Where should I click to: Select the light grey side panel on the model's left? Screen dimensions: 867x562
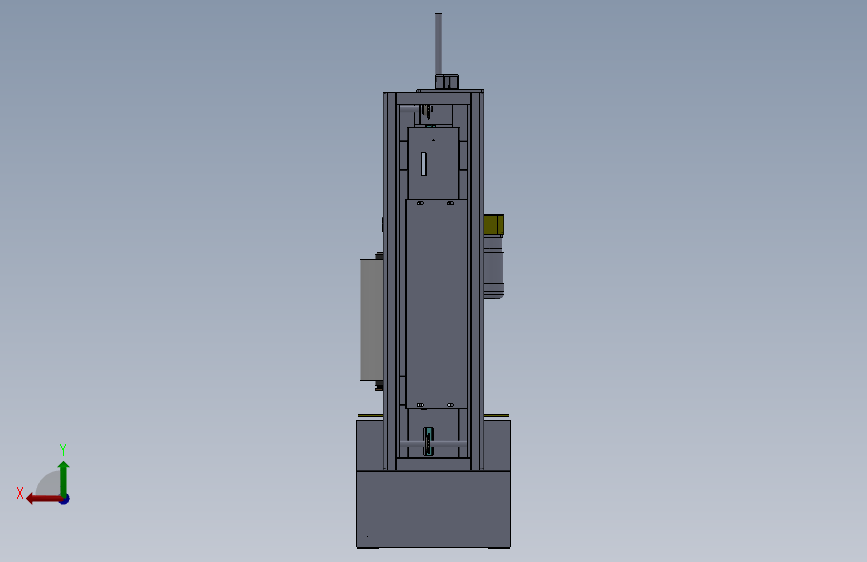click(x=371, y=320)
